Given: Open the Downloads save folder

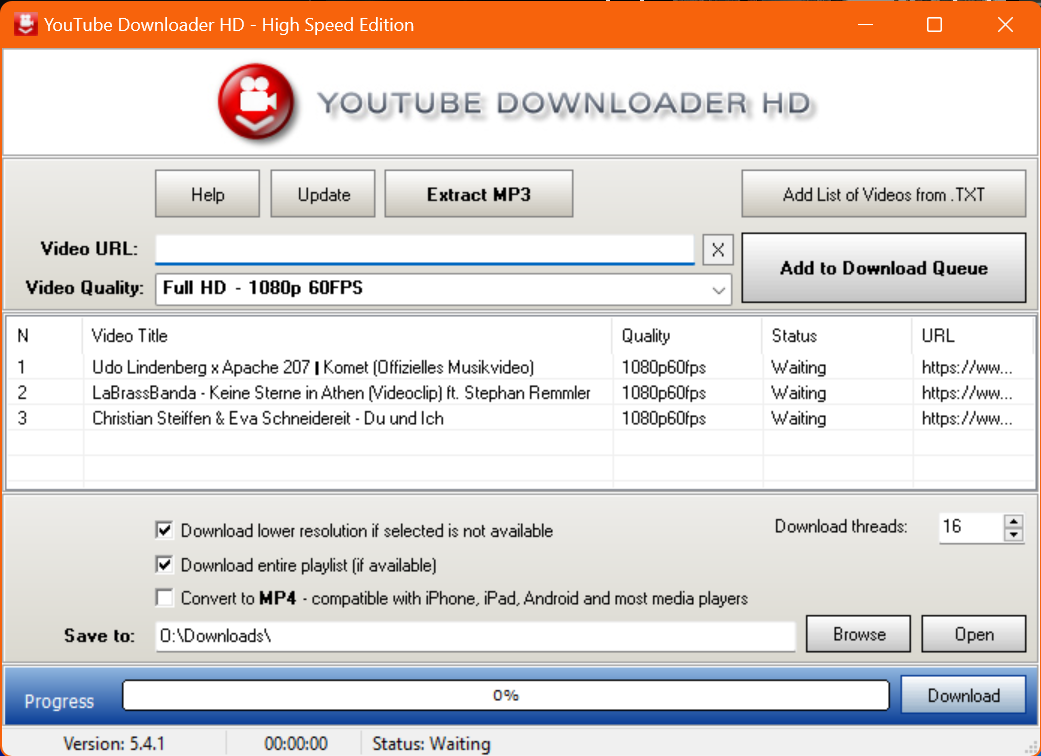Looking at the screenshot, I should (973, 633).
